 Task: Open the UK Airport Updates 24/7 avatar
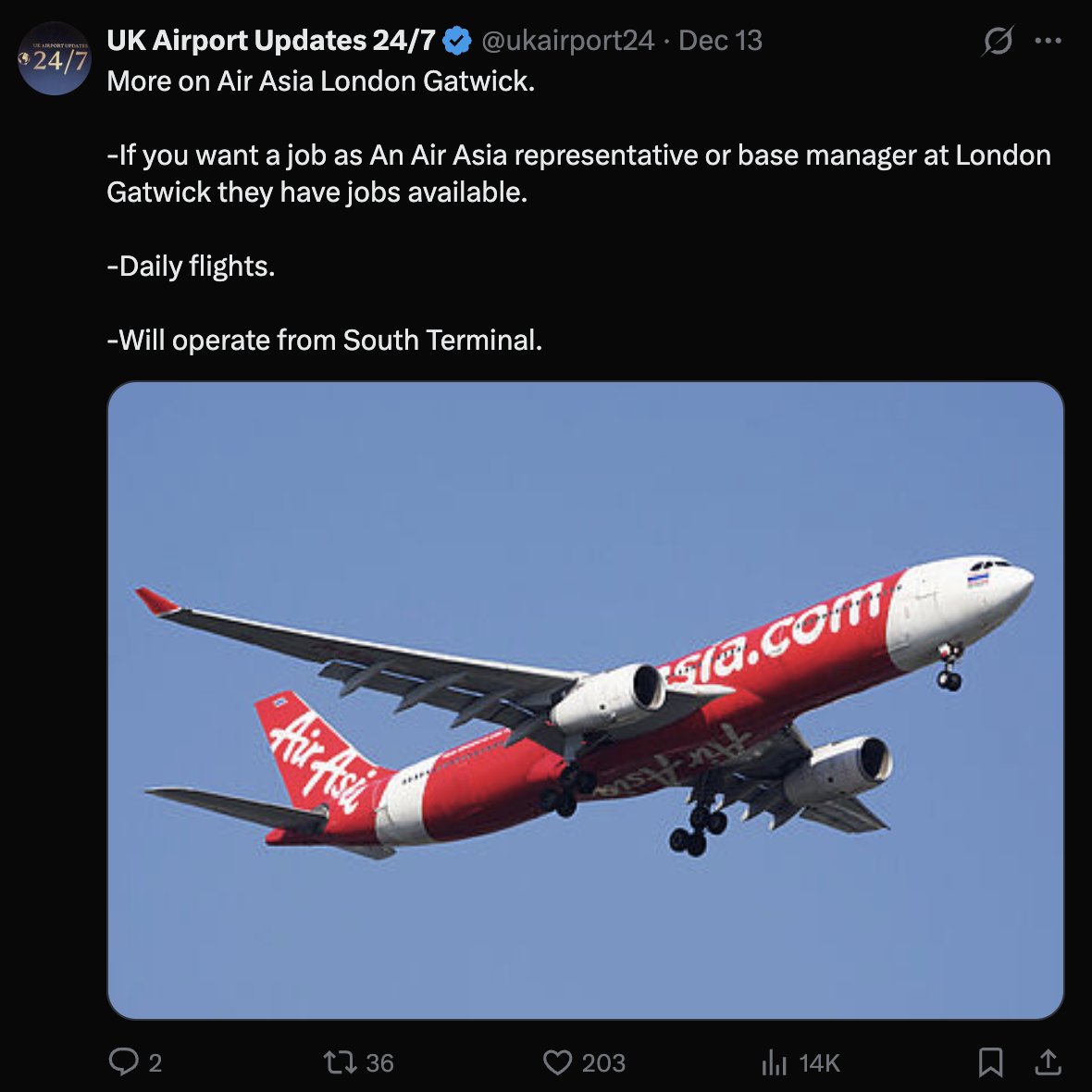(x=55, y=58)
